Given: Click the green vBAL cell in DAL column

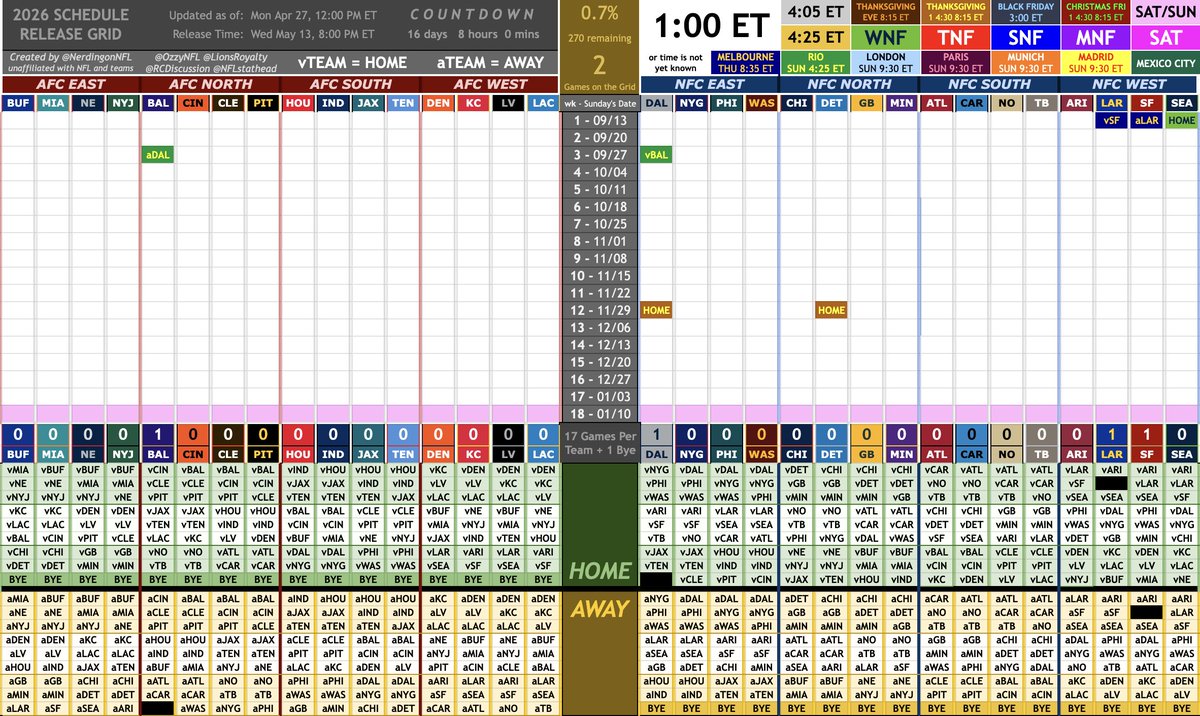Looking at the screenshot, I should click(x=657, y=155).
